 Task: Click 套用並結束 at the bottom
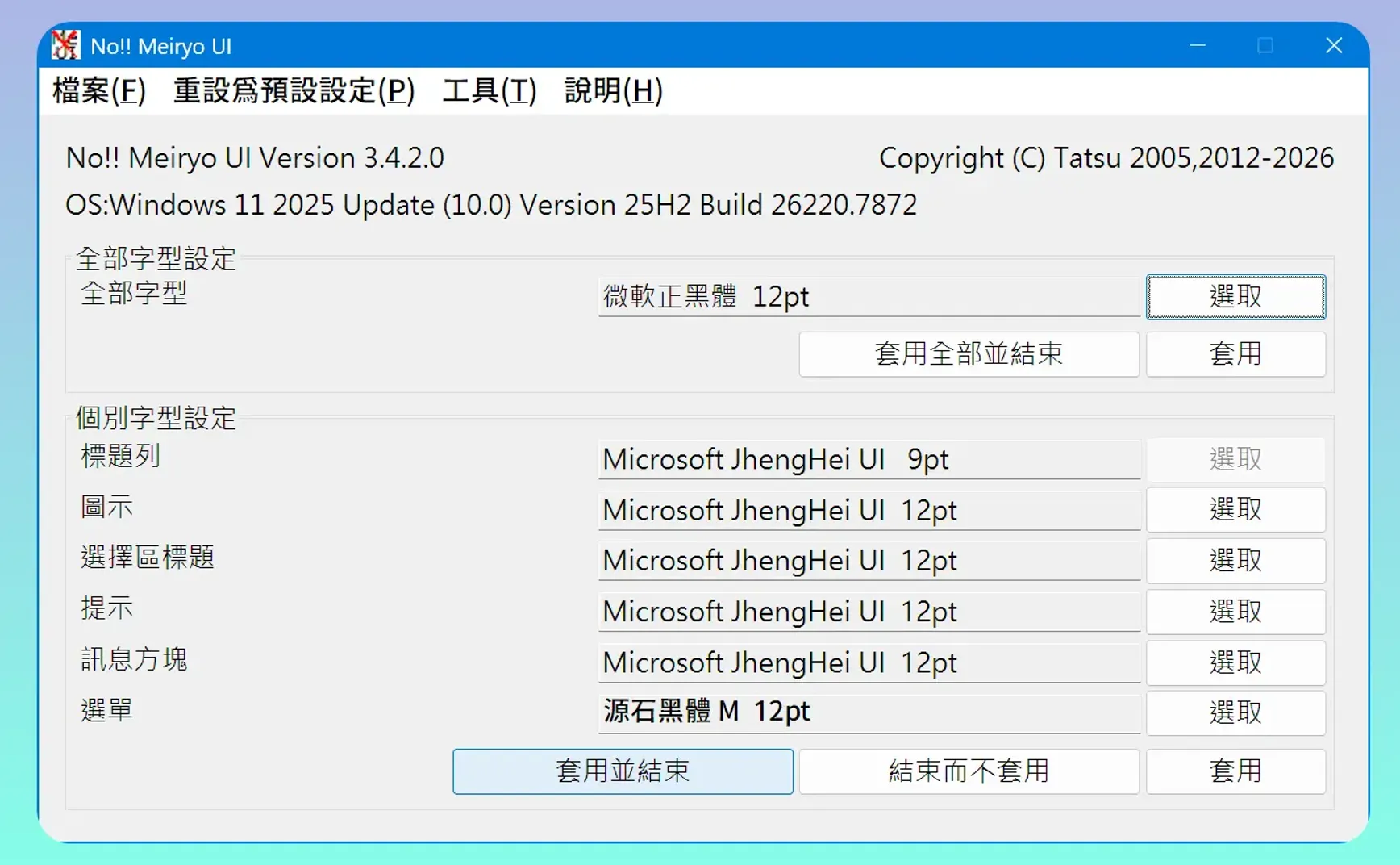(622, 771)
